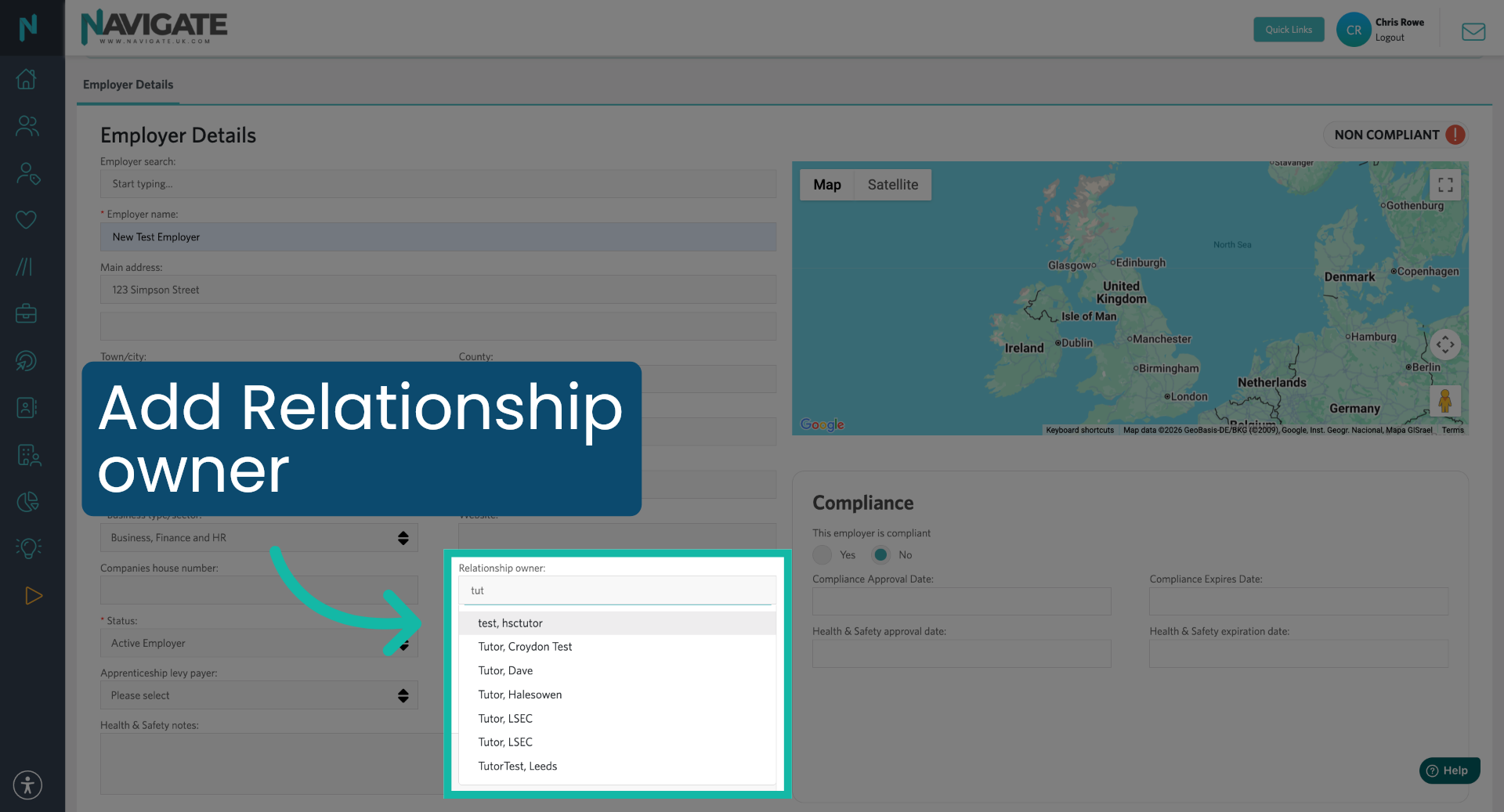Click the Main address field
The height and width of the screenshot is (812, 1504).
[x=439, y=290]
